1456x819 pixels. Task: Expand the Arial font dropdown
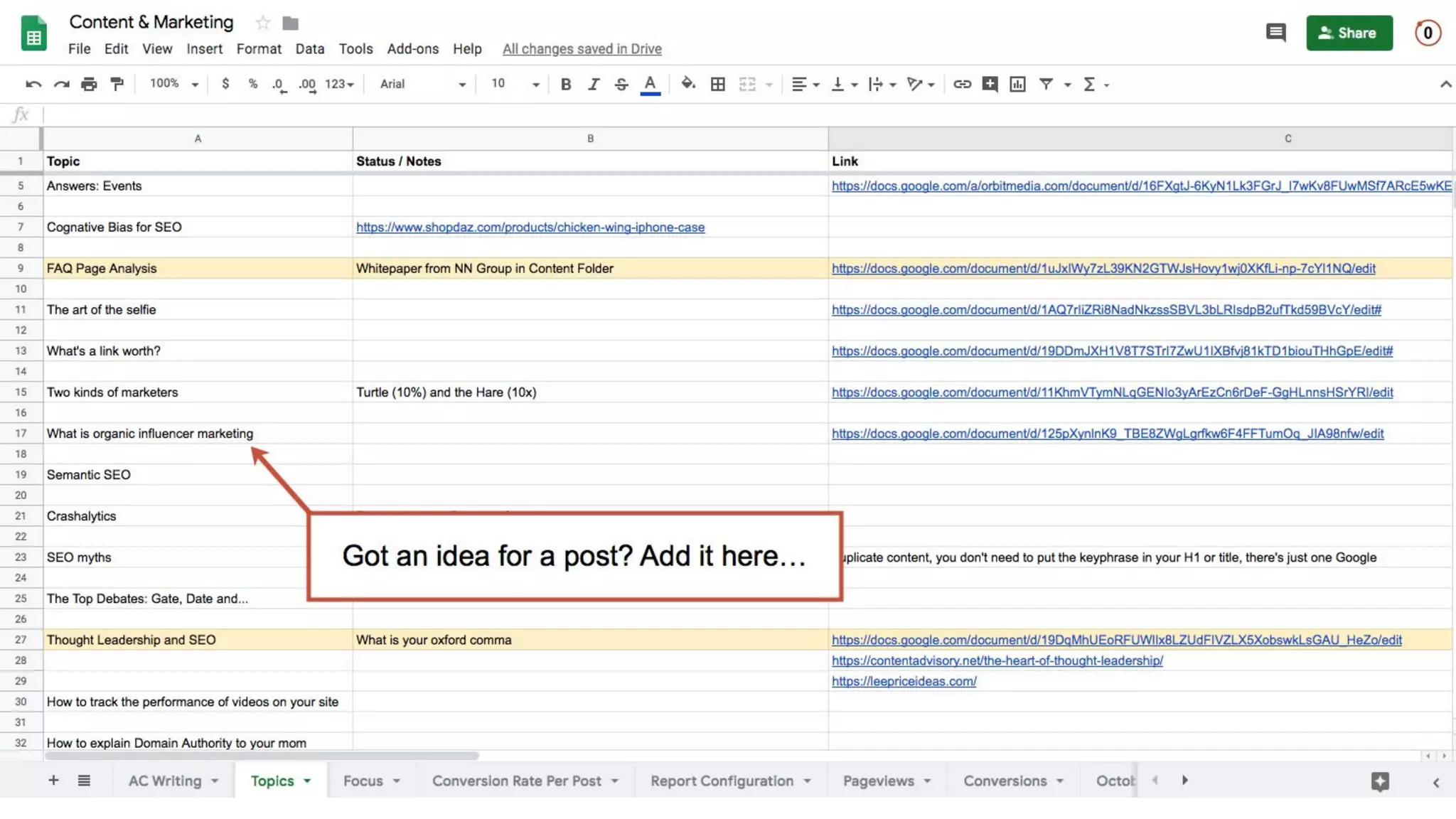click(422, 84)
